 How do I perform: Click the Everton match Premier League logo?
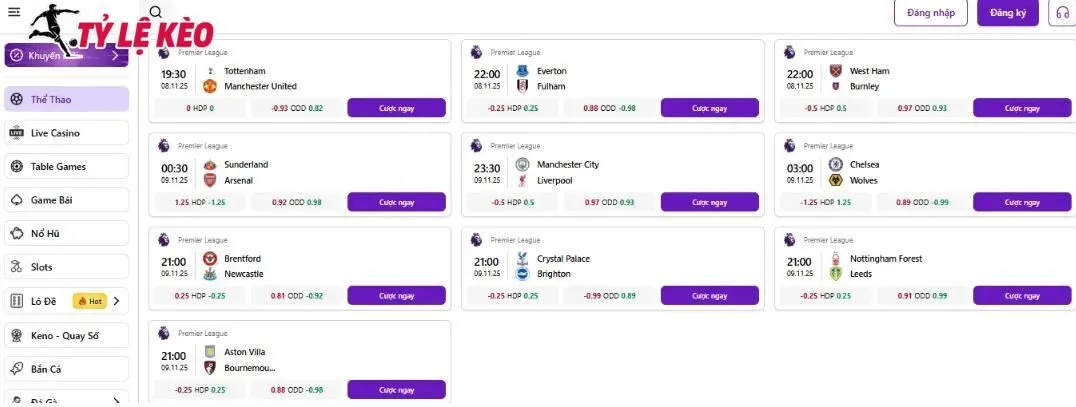click(476, 51)
